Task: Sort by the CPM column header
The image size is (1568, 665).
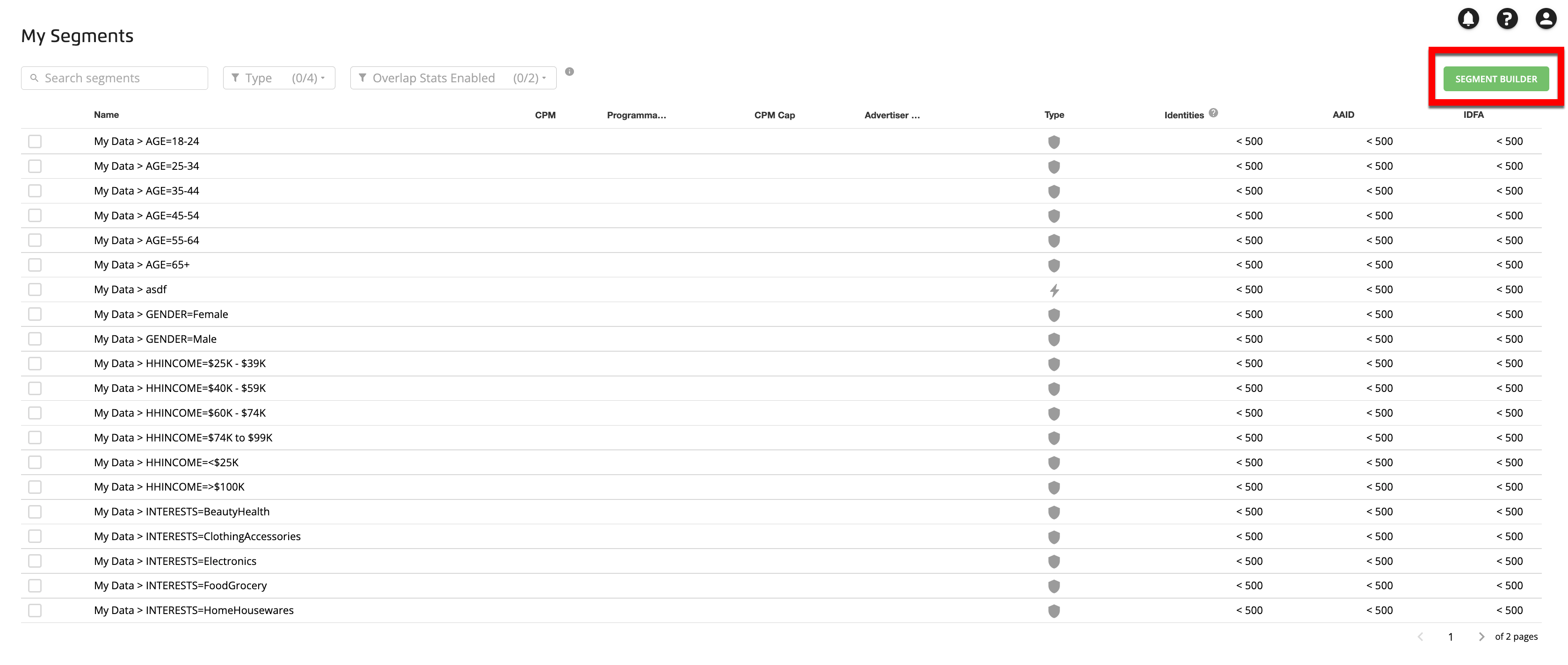Action: pos(545,115)
